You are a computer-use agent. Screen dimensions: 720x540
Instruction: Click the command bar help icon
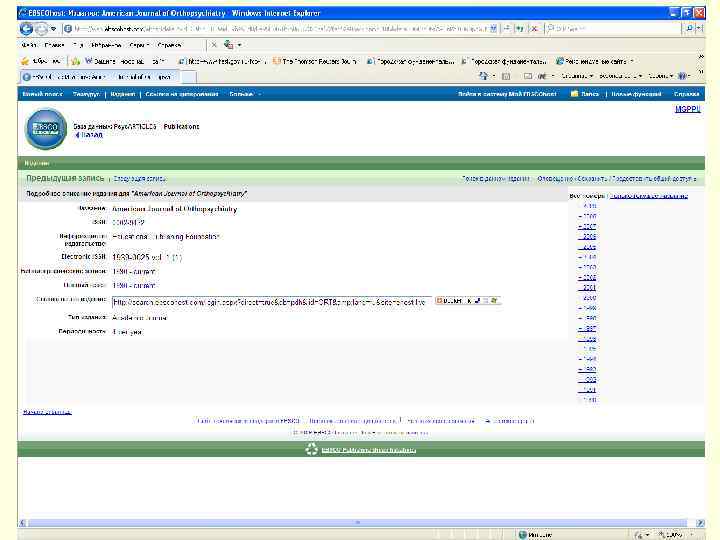[683, 76]
